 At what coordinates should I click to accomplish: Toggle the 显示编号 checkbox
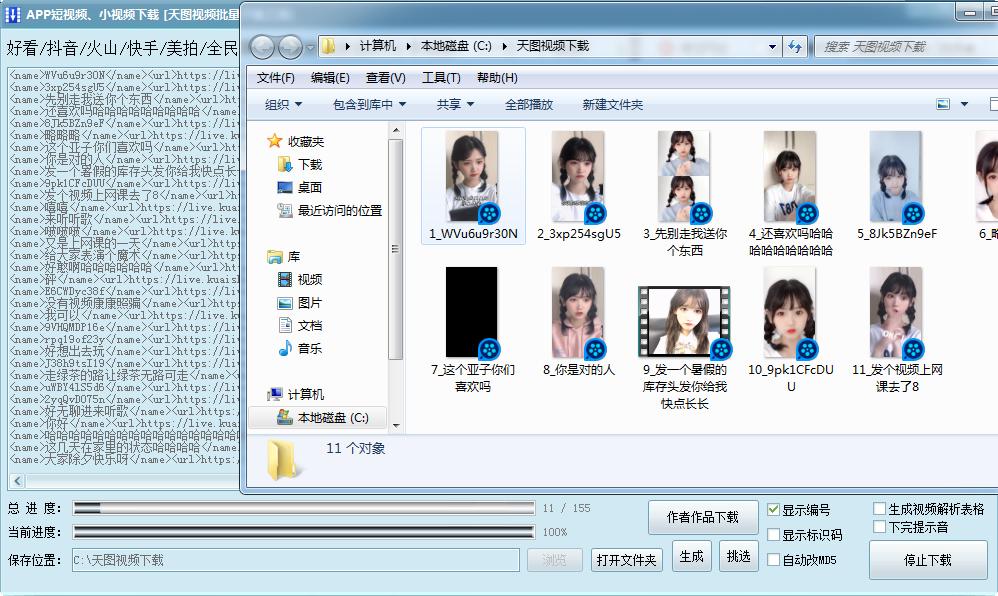[x=773, y=509]
